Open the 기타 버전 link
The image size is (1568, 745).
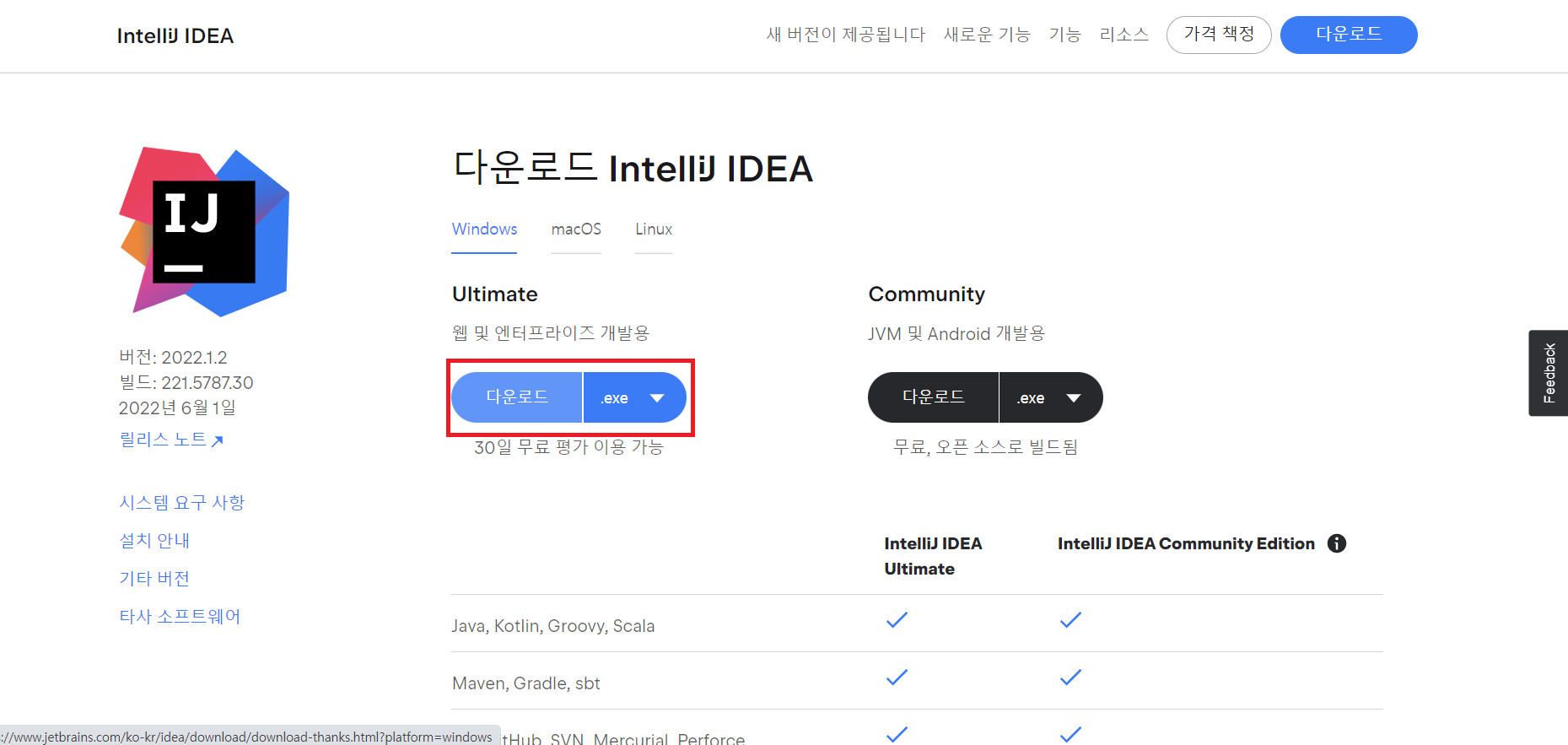tap(154, 579)
